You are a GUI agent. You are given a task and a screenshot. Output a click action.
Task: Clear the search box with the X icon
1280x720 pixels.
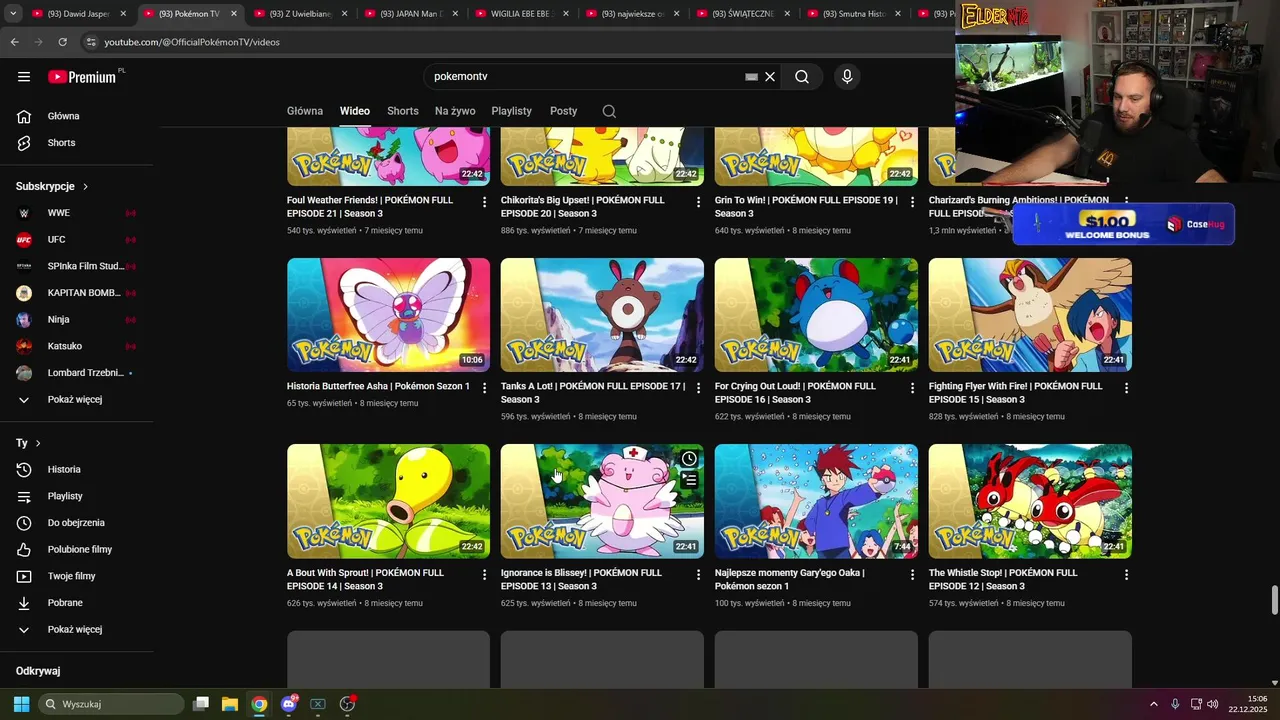(770, 77)
